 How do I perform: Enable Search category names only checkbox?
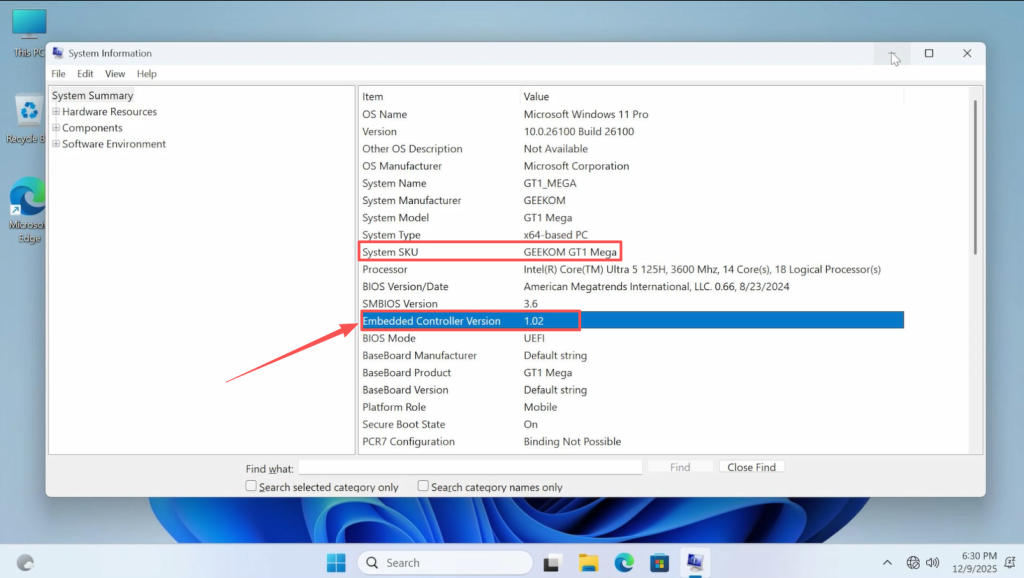(423, 486)
